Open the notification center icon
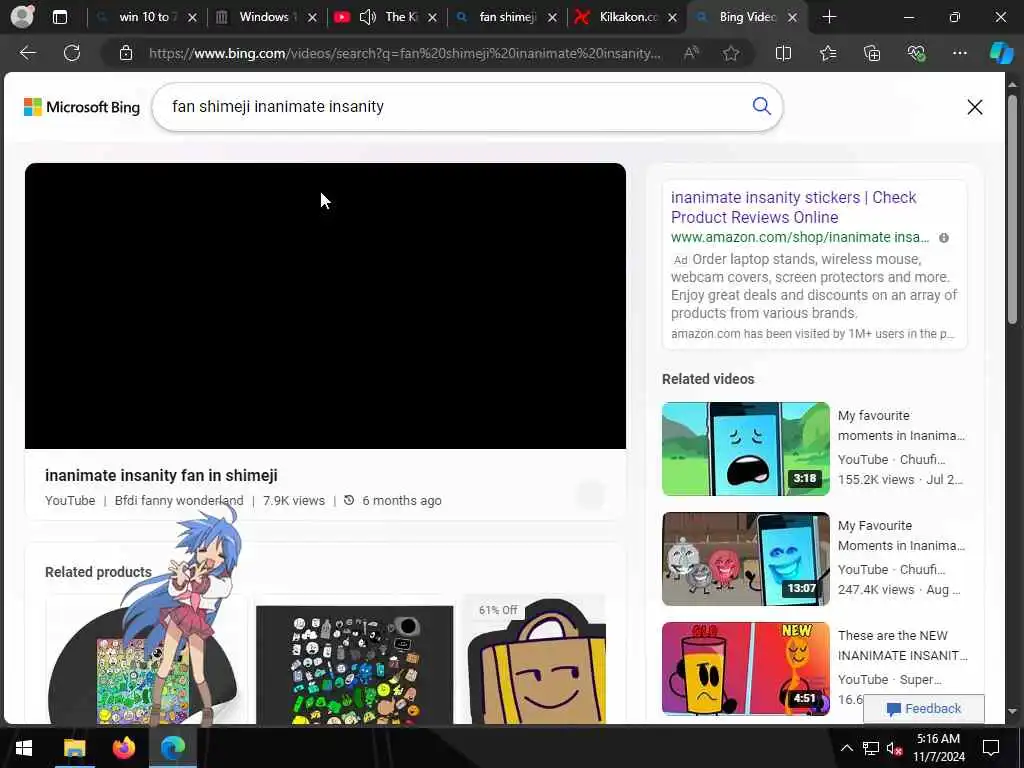 pyautogui.click(x=991, y=748)
